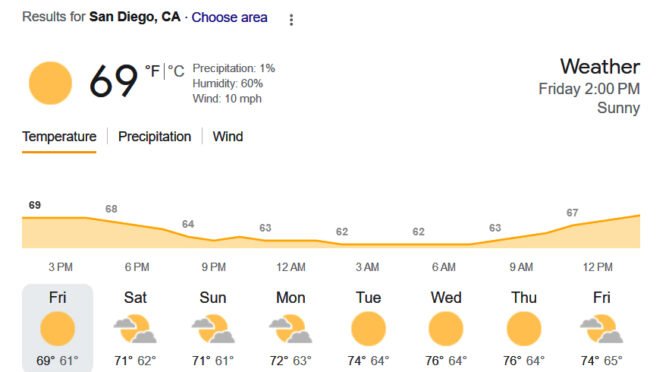The width and height of the screenshot is (672, 372).
Task: Select next Friday's partly cloudy icon
Action: pyautogui.click(x=601, y=329)
